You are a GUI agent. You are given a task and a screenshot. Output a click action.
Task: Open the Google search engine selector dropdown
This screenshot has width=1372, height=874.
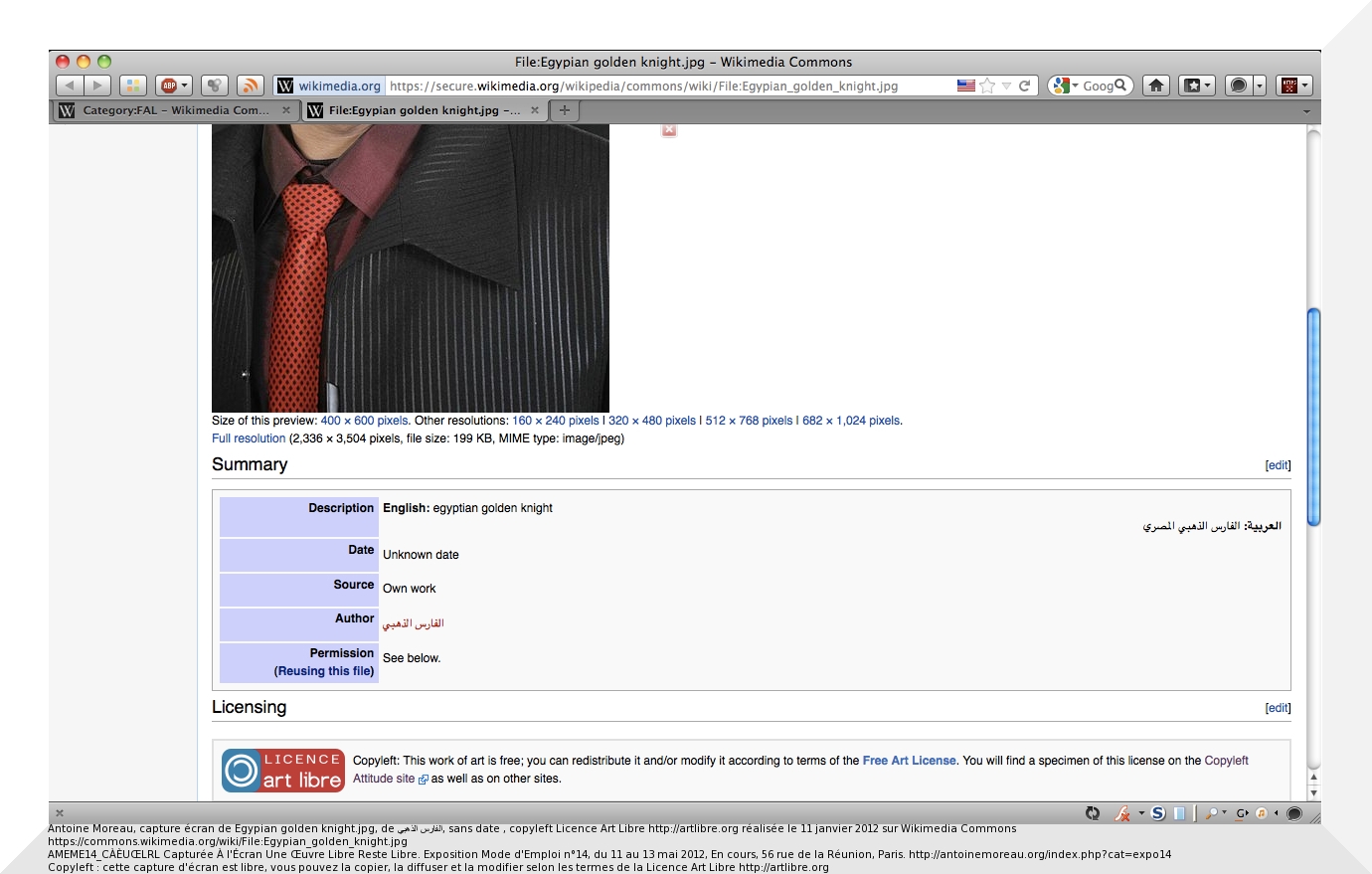[x=1066, y=86]
